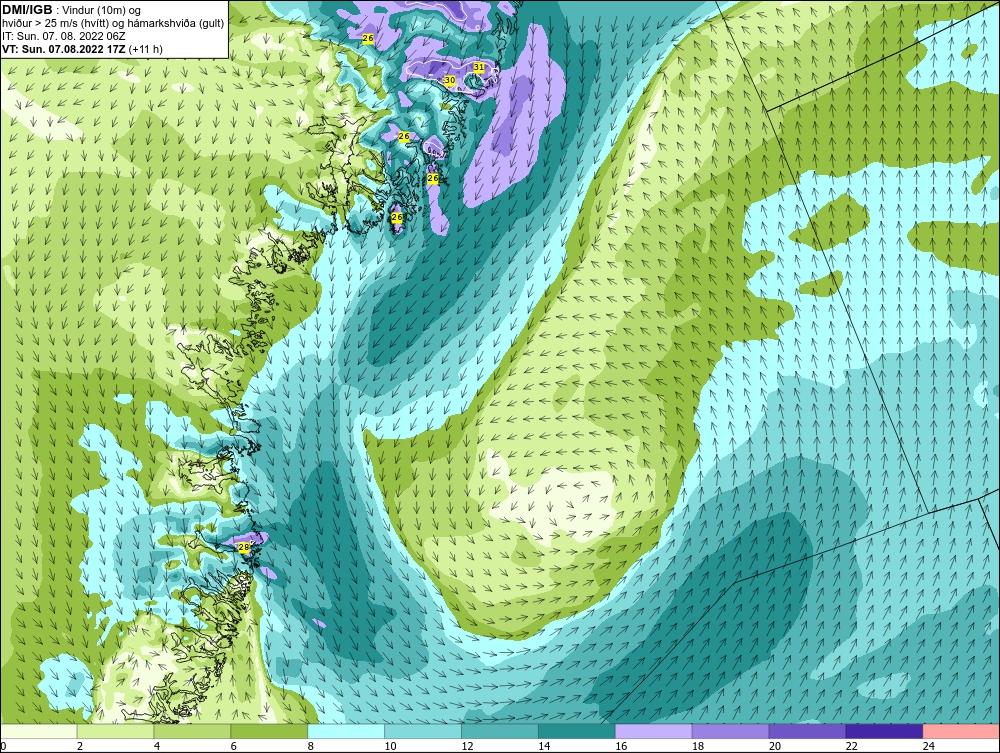This screenshot has width=1000, height=753.
Task: Click the legend value 8
Action: 311,746
